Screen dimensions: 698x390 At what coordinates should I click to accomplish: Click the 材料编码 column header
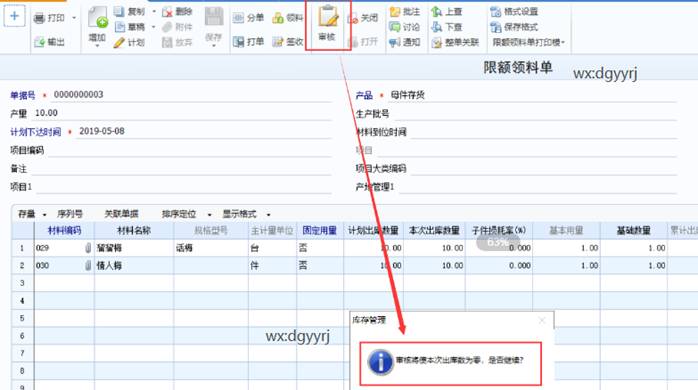(64, 231)
